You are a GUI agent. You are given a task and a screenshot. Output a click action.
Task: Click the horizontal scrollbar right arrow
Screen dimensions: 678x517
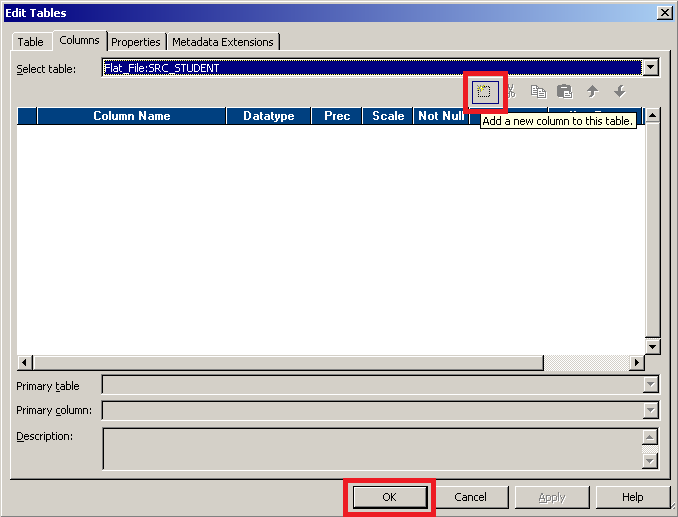[x=636, y=362]
